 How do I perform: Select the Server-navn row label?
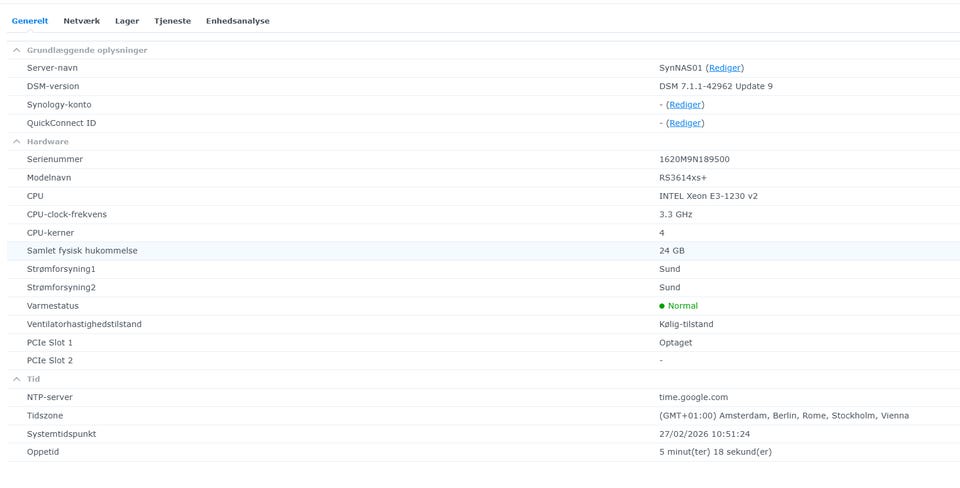pos(52,68)
